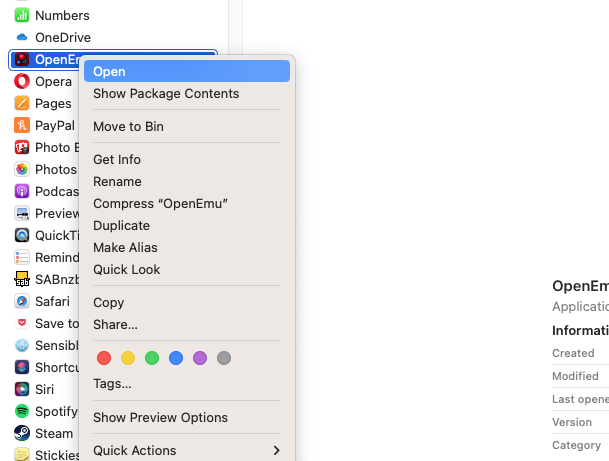Click the Reminders app icon
This screenshot has height=461, width=609.
point(22,257)
